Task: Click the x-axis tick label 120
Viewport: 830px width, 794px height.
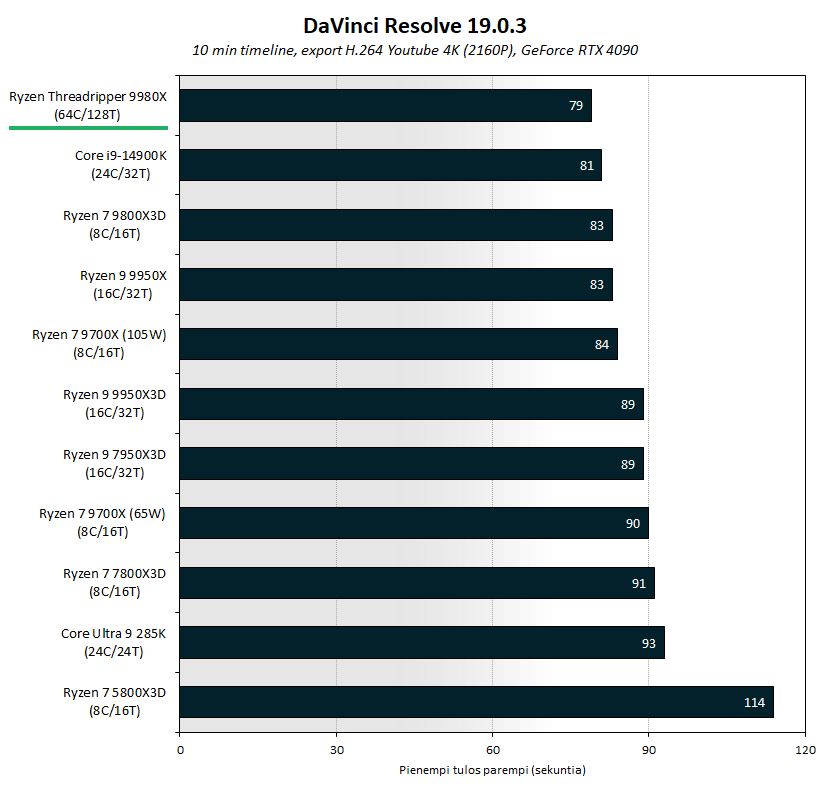Action: point(806,750)
